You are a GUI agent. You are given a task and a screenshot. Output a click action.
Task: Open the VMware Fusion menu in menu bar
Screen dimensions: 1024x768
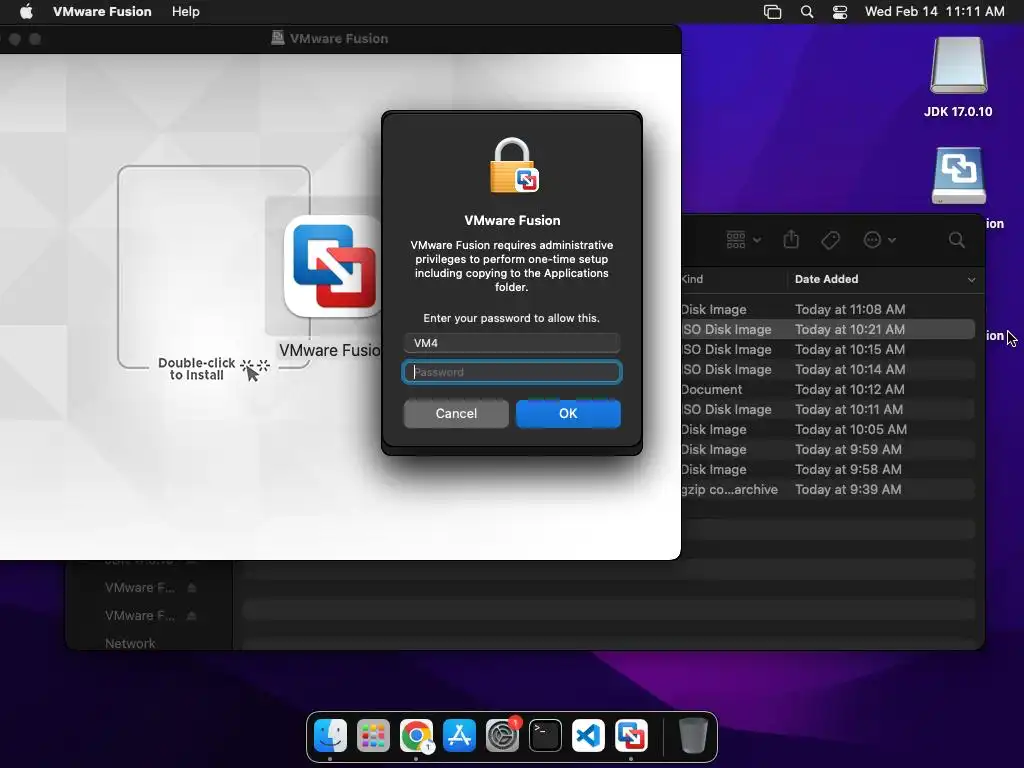click(x=102, y=11)
